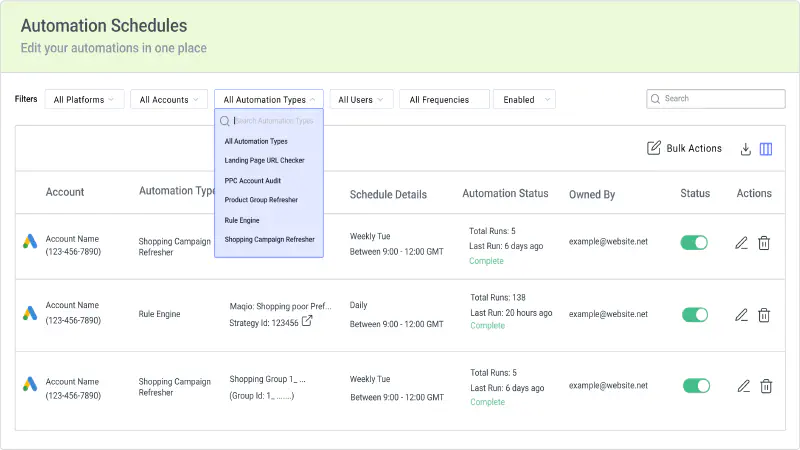Edit the Shopping Group 1 schedule row
The width and height of the screenshot is (800, 450).
[743, 386]
